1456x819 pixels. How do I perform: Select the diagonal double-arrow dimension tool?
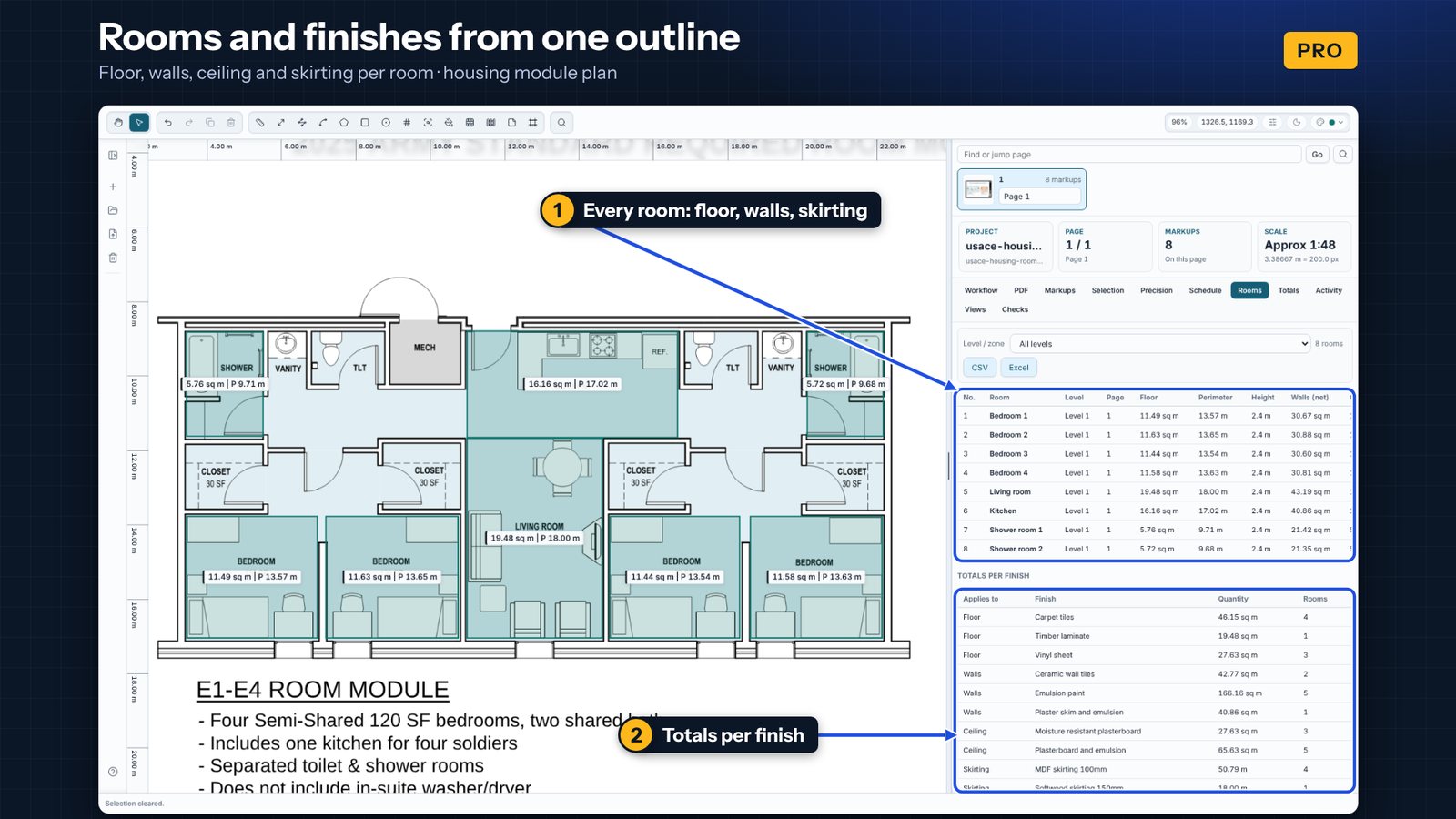coord(281,123)
